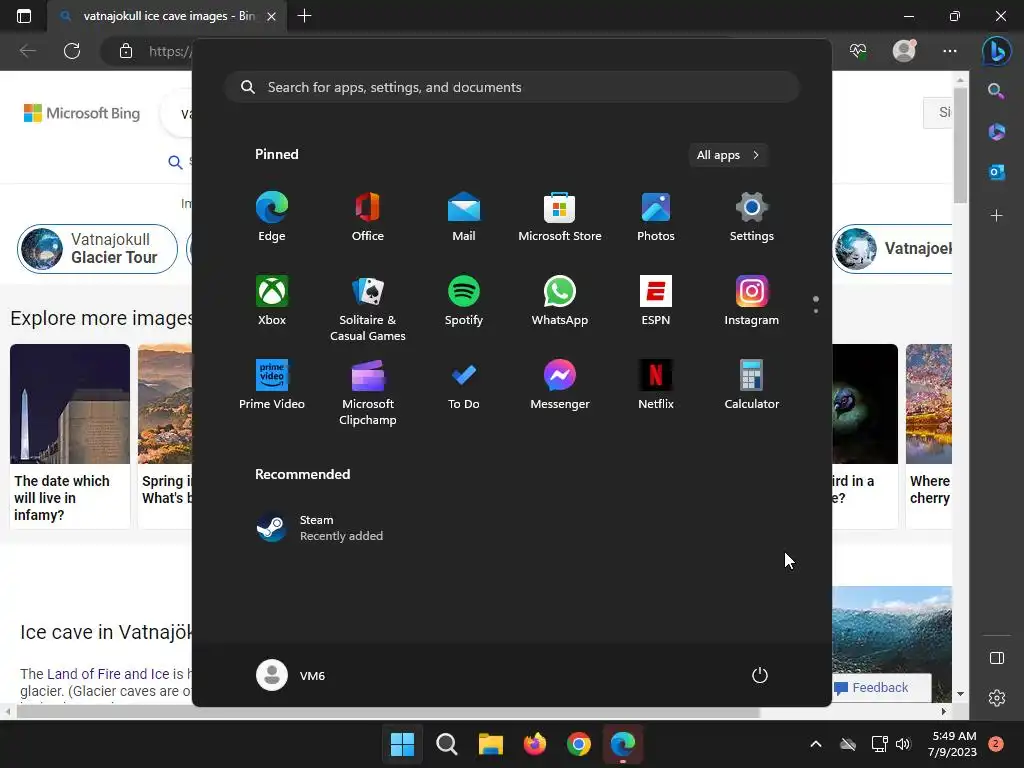Open Solitaire & Casual Games
The width and height of the screenshot is (1024, 768).
[368, 308]
